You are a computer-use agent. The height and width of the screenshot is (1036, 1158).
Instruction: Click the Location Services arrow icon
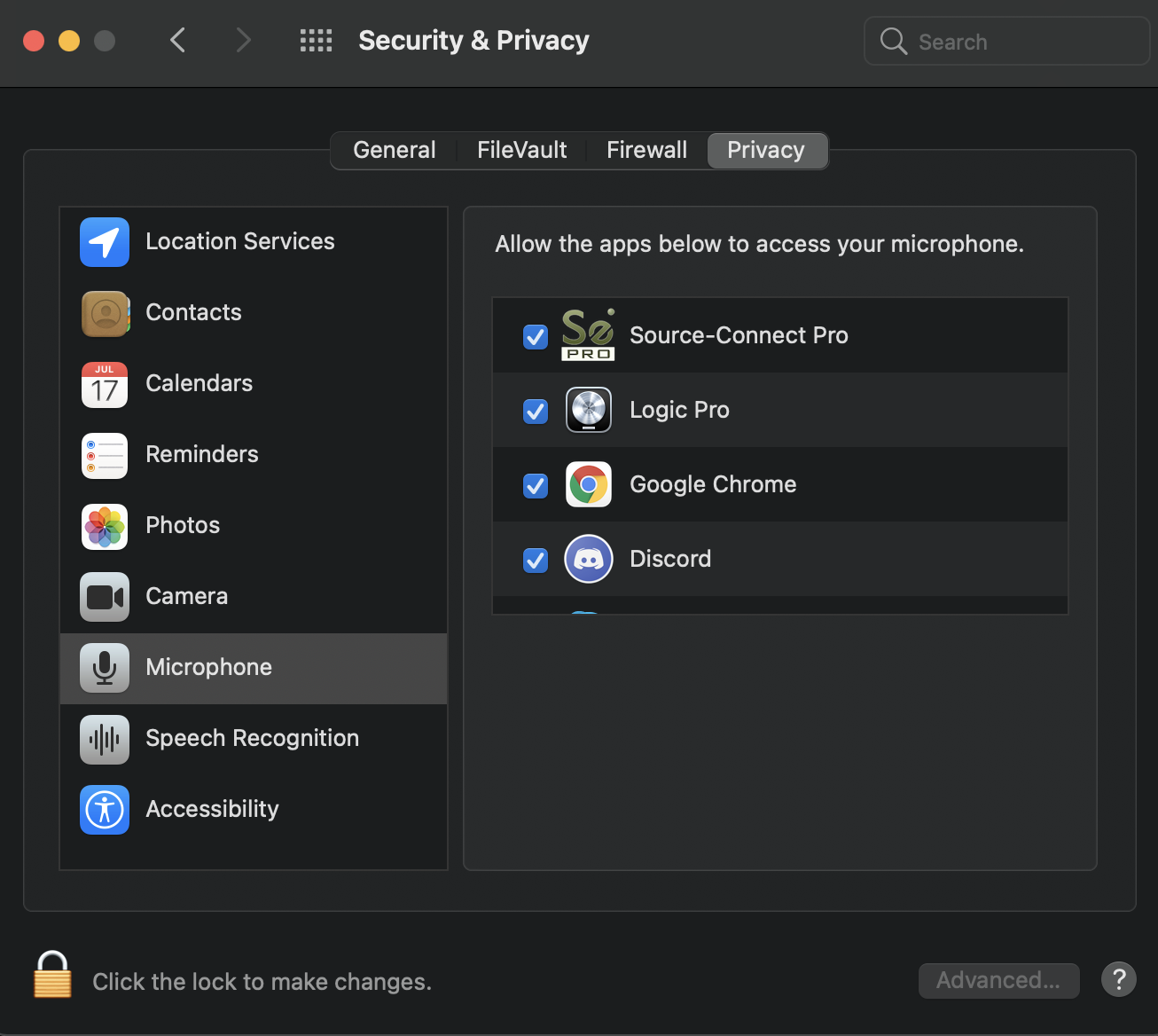coord(105,242)
